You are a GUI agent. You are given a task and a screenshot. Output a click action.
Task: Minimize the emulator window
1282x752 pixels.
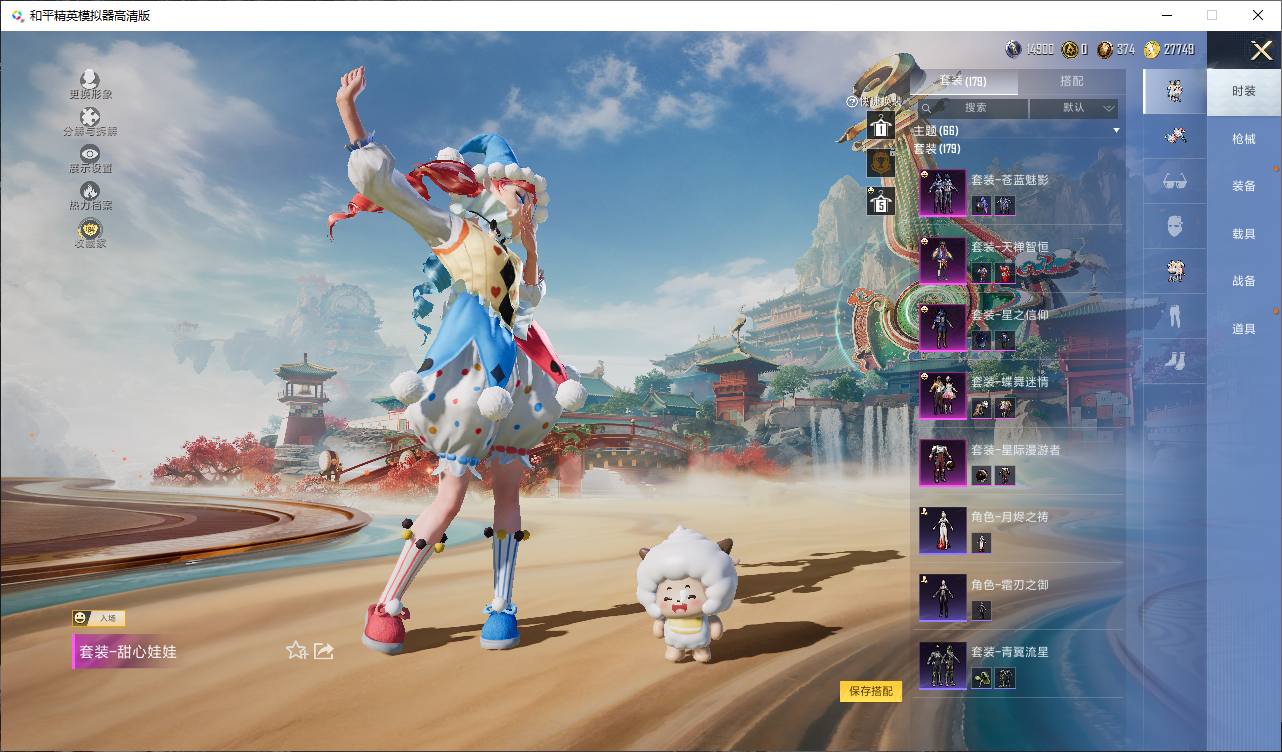(1167, 15)
